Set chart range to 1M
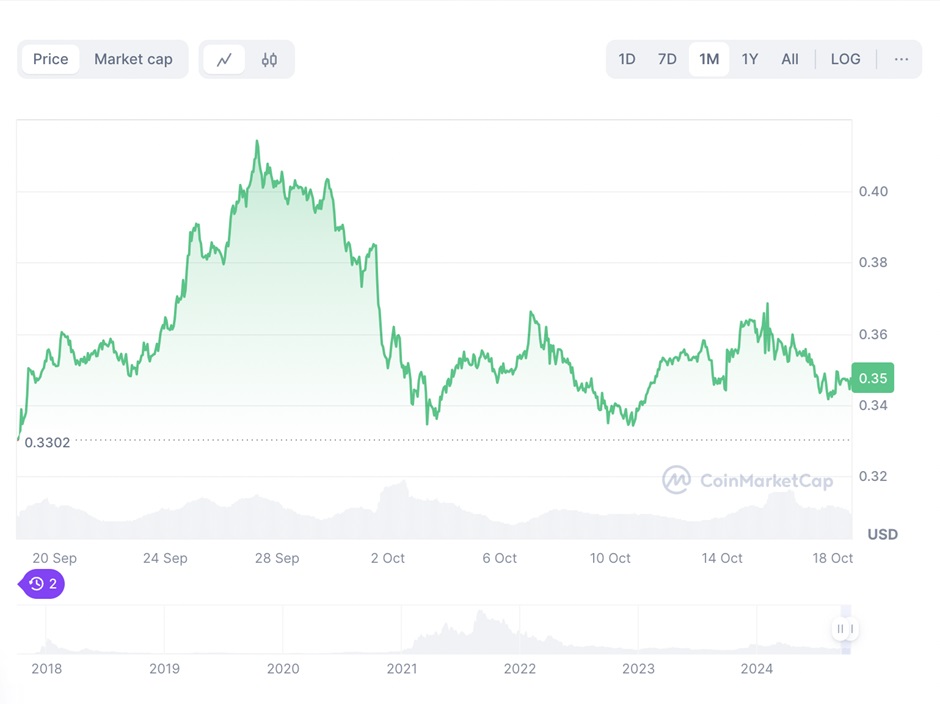The height and width of the screenshot is (704, 940). 709,59
